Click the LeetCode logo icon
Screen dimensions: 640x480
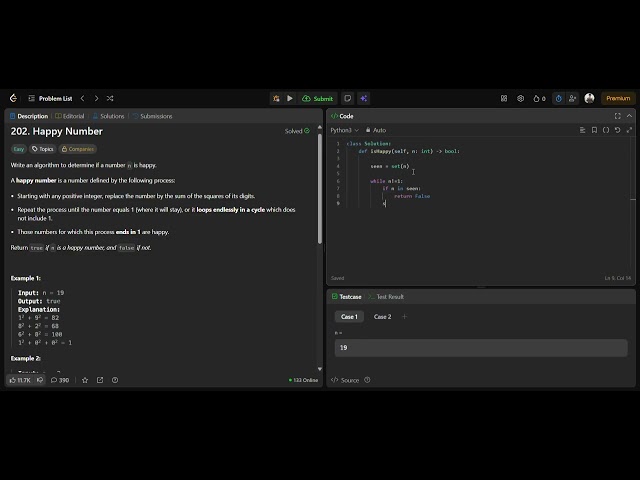click(x=13, y=98)
